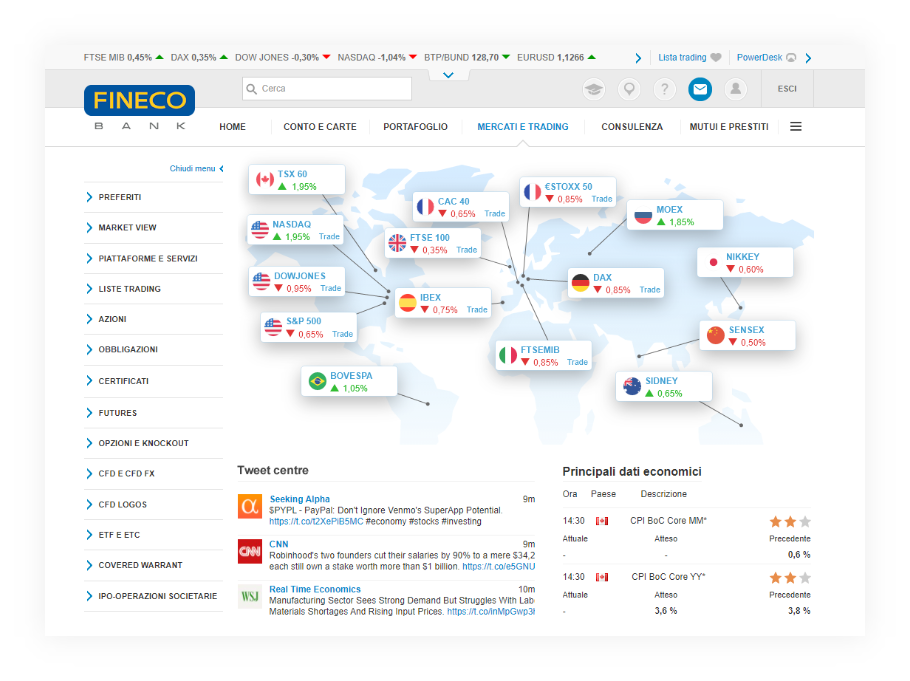
Task: Open the blue mail envelope icon
Action: (700, 89)
